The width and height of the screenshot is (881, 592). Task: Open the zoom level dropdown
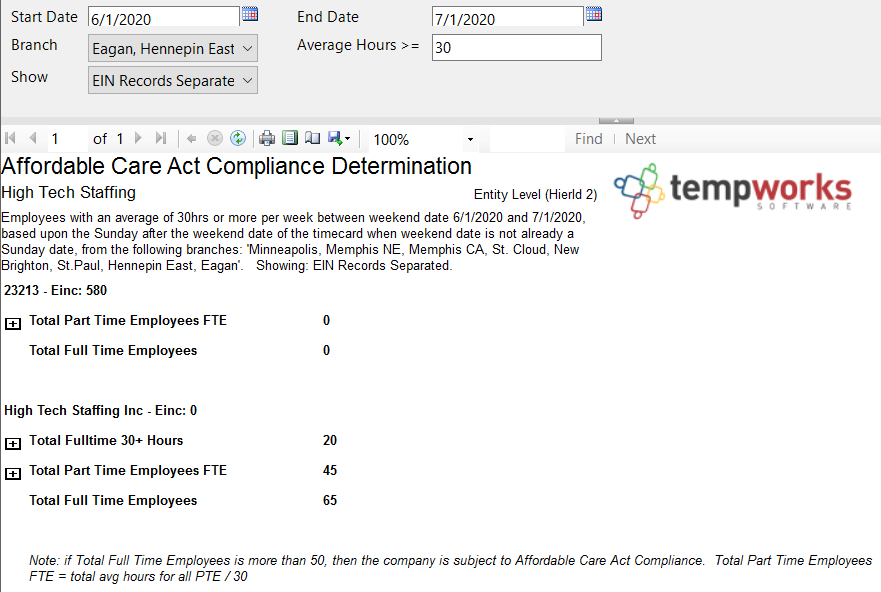(x=470, y=139)
